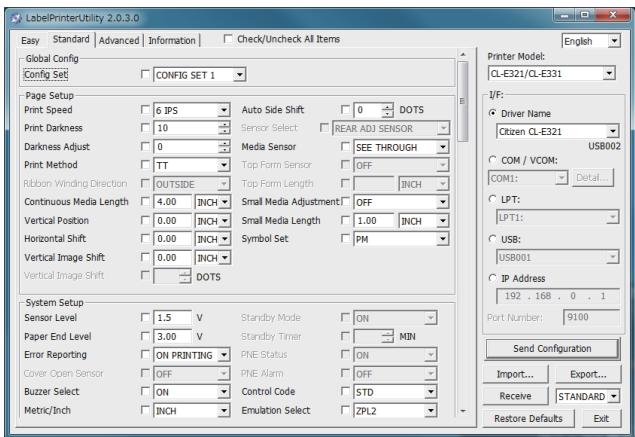Check the Emulation Select checkbox
Image resolution: width=635 pixels, height=437 pixels.
point(345,410)
